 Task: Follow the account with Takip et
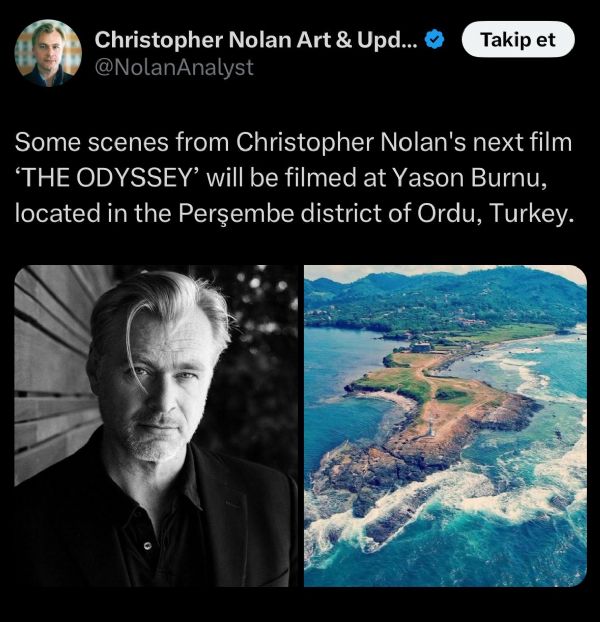tap(518, 39)
